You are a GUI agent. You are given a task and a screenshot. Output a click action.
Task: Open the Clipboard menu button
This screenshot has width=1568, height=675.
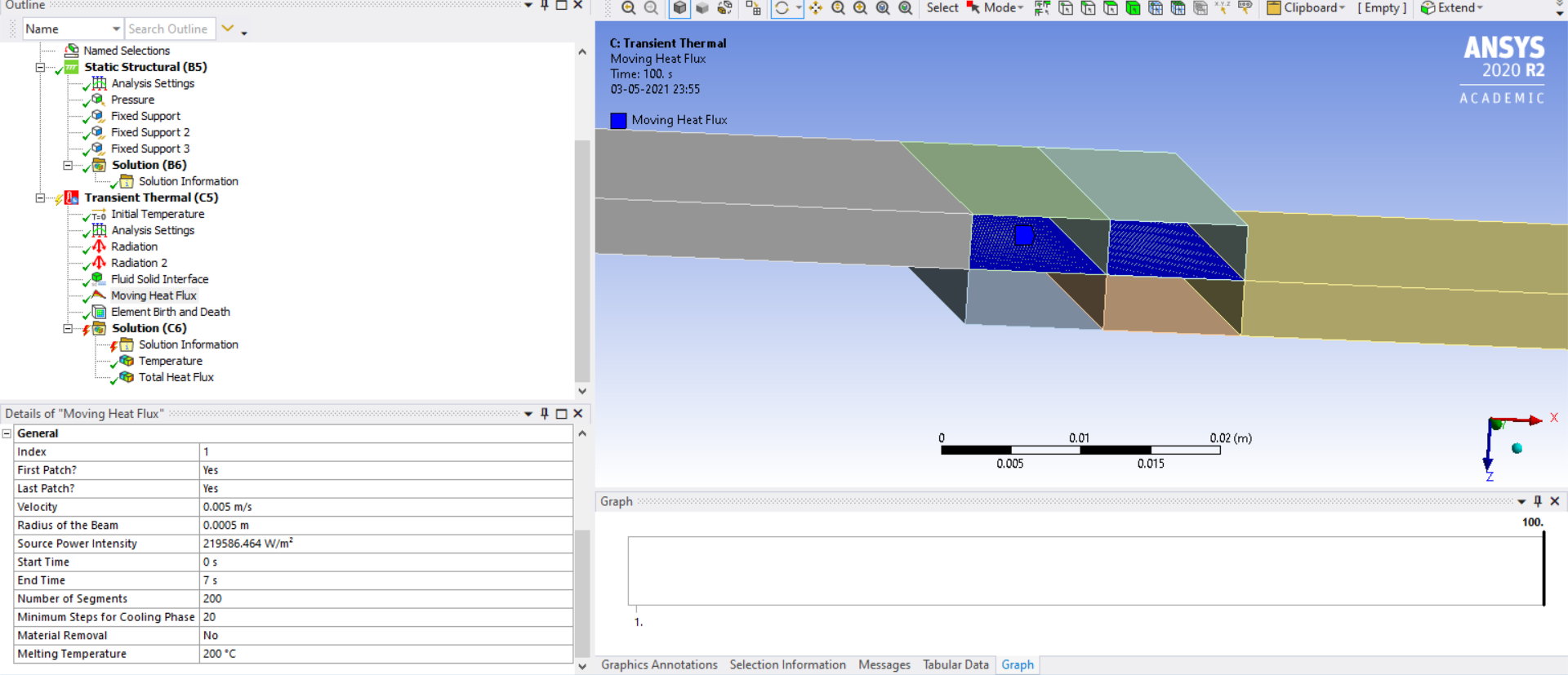pos(1306,8)
